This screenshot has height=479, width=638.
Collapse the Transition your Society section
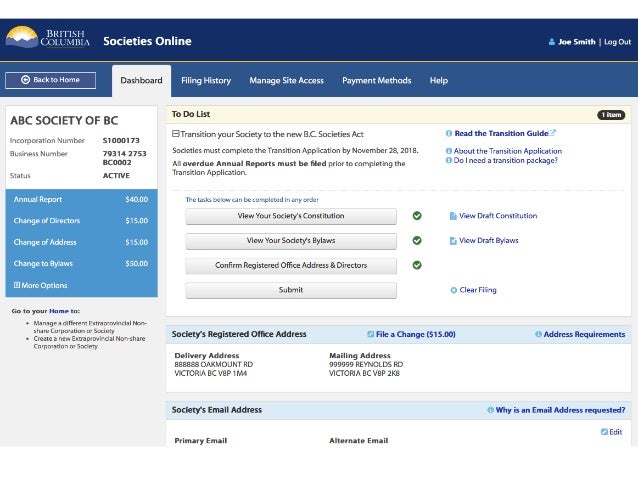(176, 133)
